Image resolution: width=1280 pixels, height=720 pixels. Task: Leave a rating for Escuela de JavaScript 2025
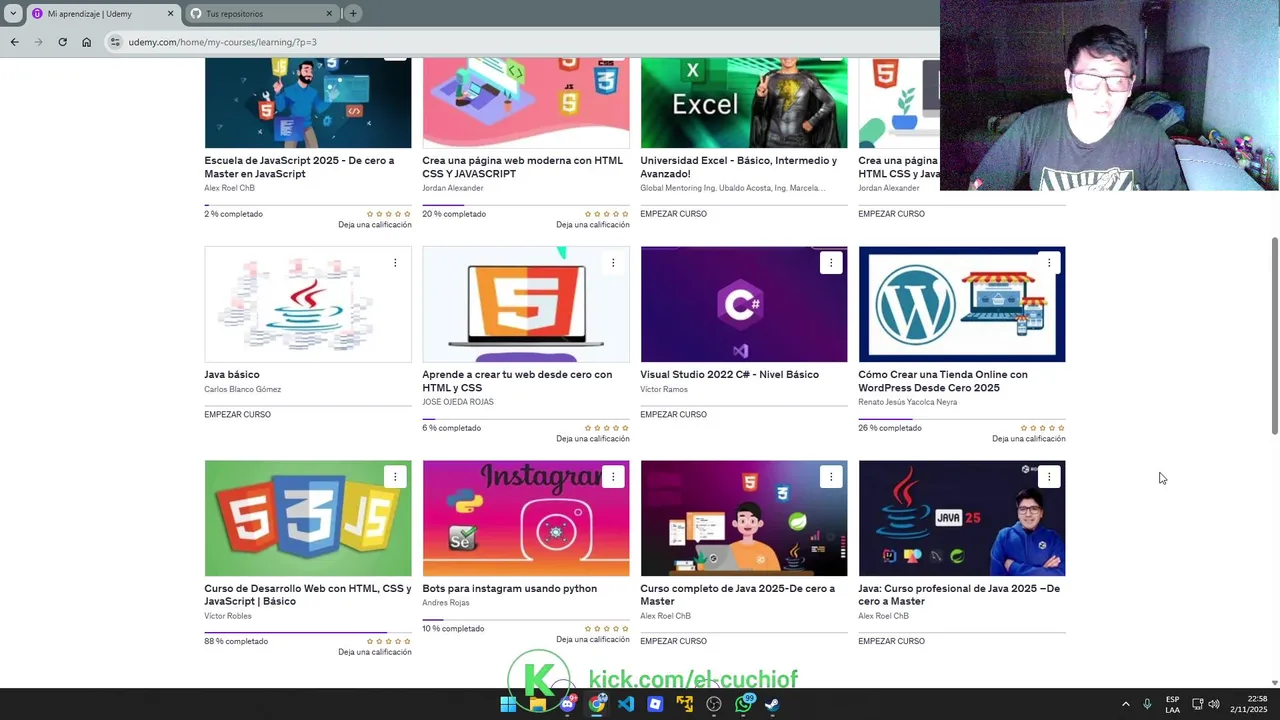coord(375,225)
